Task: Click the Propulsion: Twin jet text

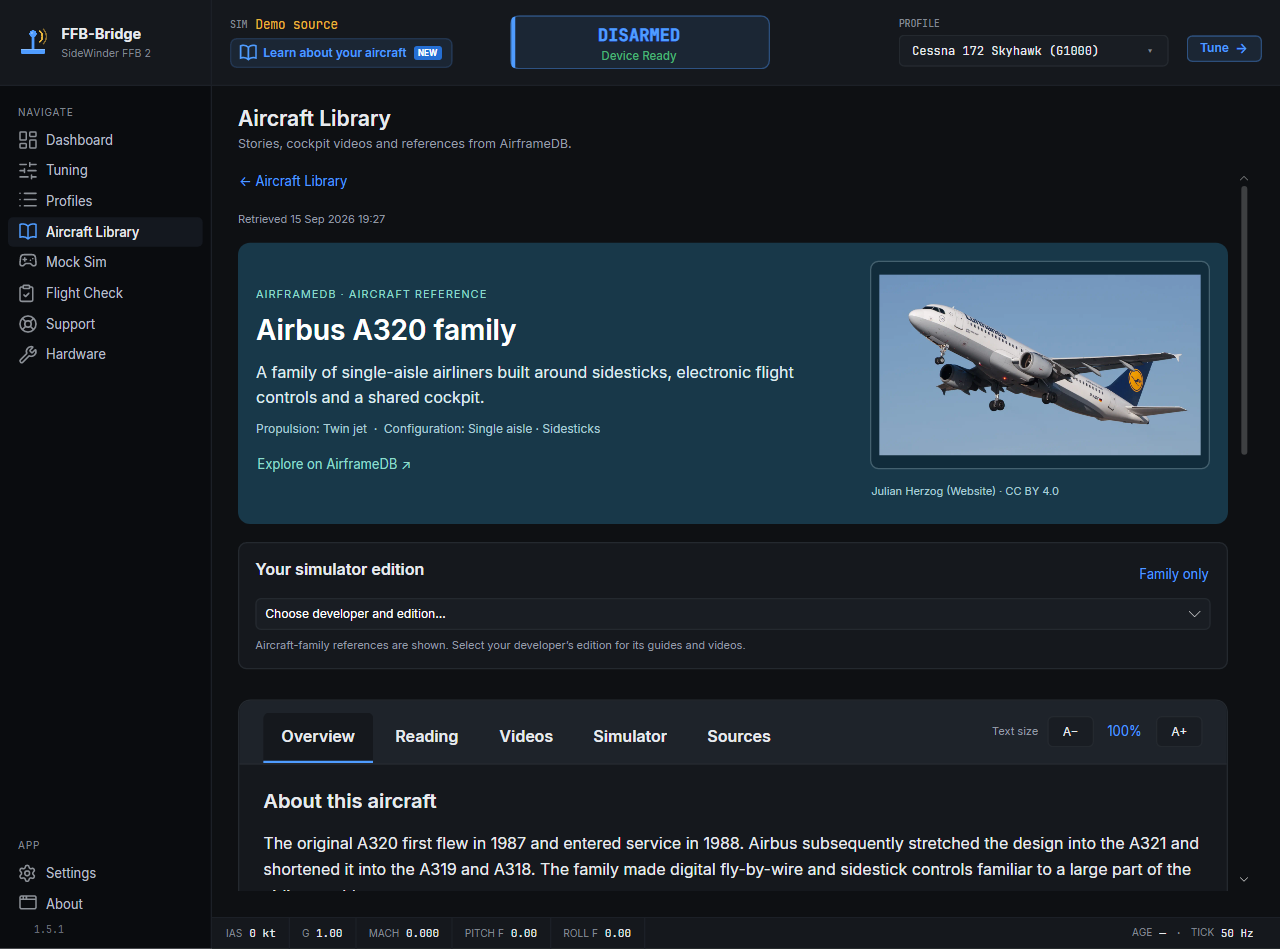Action: [x=312, y=429]
